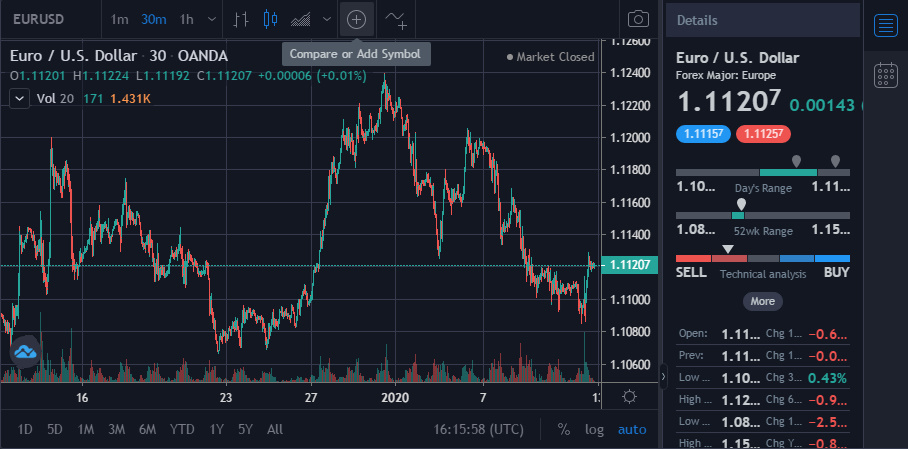Click Compare or Add Symbol plus icon

[356, 19]
